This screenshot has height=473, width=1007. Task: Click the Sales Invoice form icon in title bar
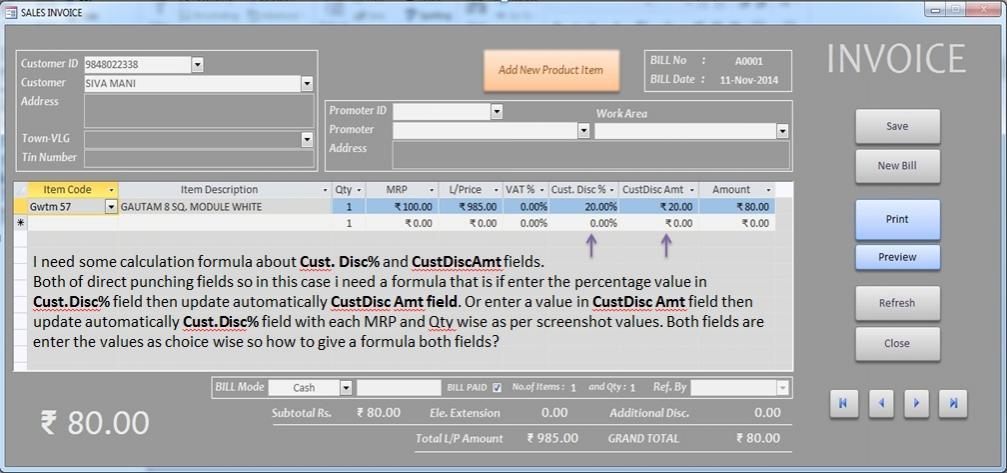click(12, 12)
